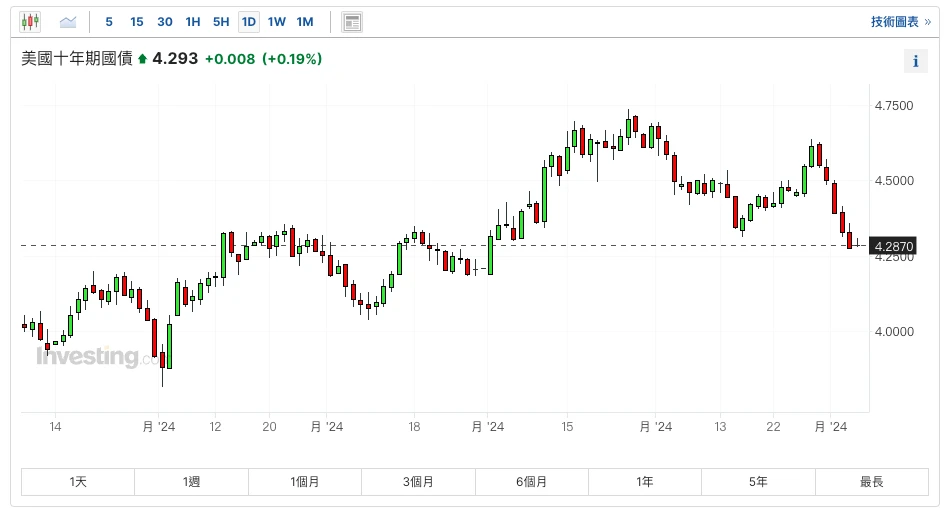Set the 5-minute interval
This screenshot has width=946, height=510.
click(x=109, y=21)
